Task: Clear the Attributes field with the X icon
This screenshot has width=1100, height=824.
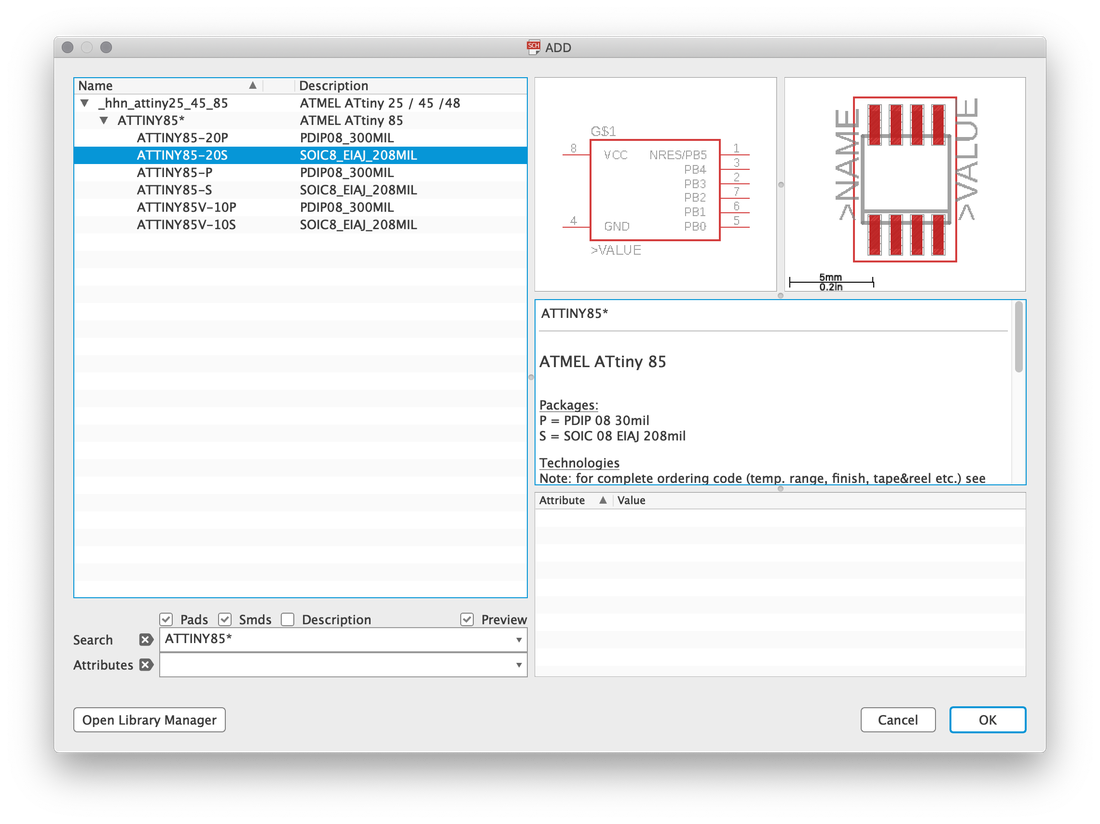Action: tap(146, 665)
